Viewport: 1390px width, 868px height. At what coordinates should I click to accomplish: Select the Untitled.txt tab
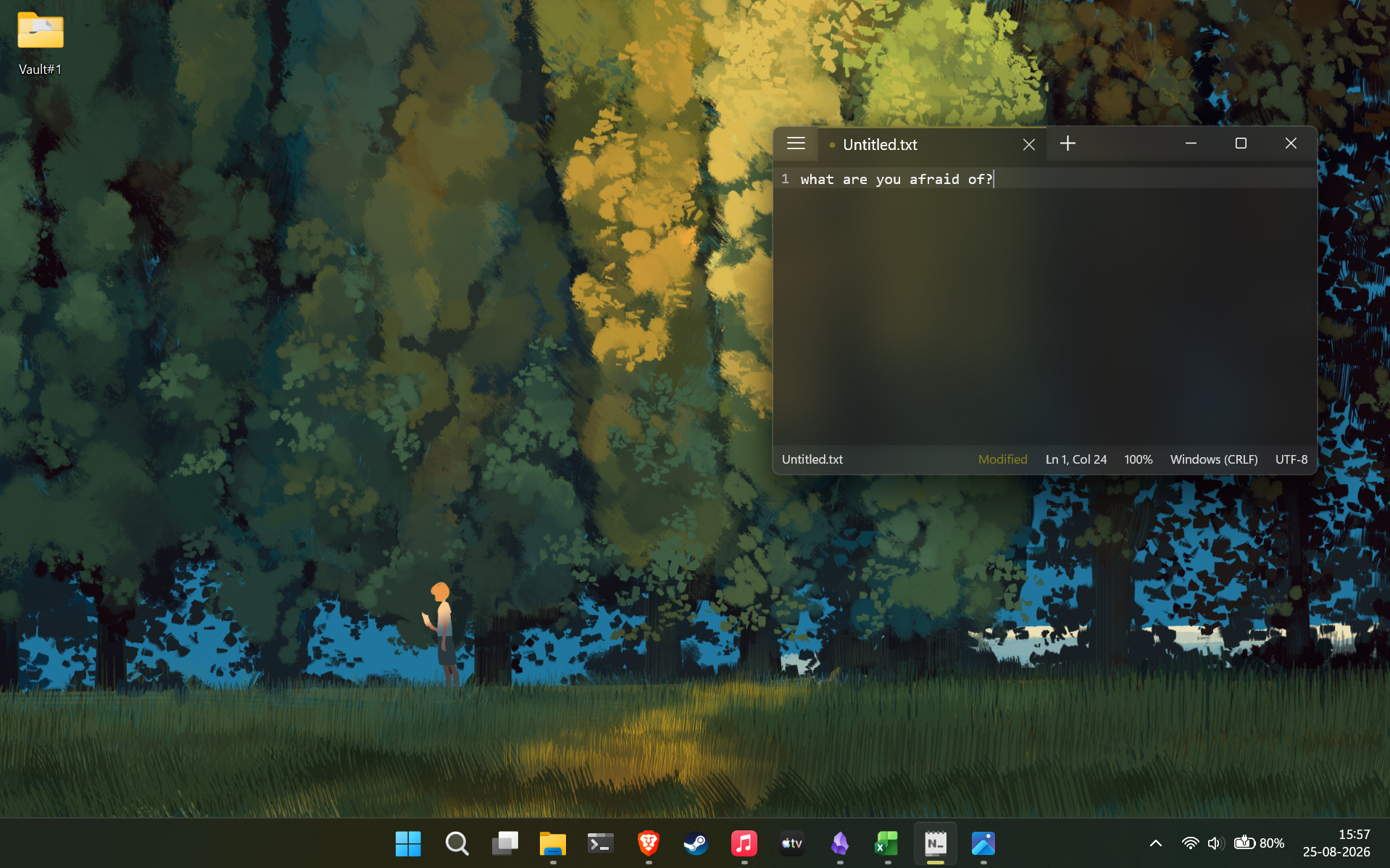(932, 144)
